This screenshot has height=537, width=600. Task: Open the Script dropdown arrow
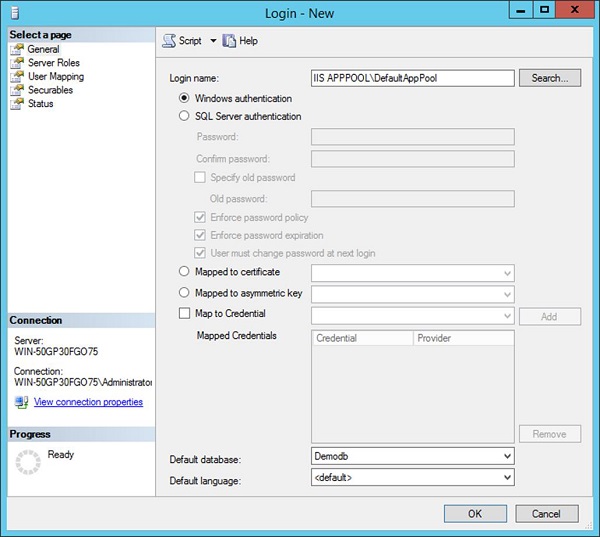point(213,41)
